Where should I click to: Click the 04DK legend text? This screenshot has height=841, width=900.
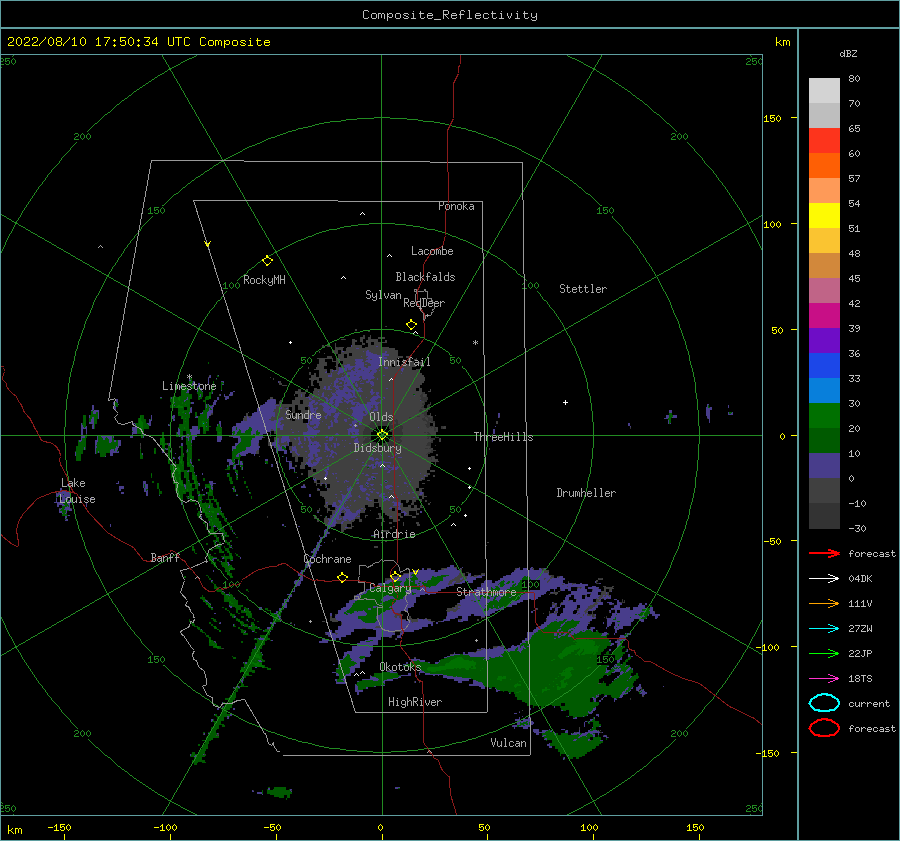click(860, 579)
